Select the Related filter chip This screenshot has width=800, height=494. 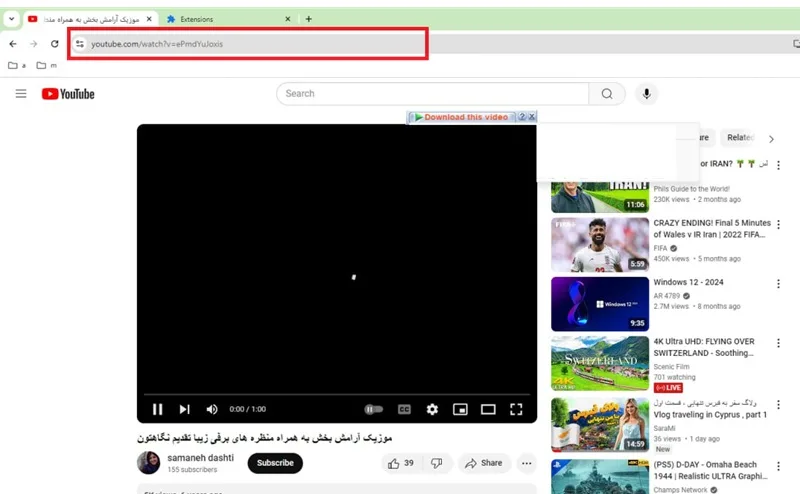(x=740, y=137)
